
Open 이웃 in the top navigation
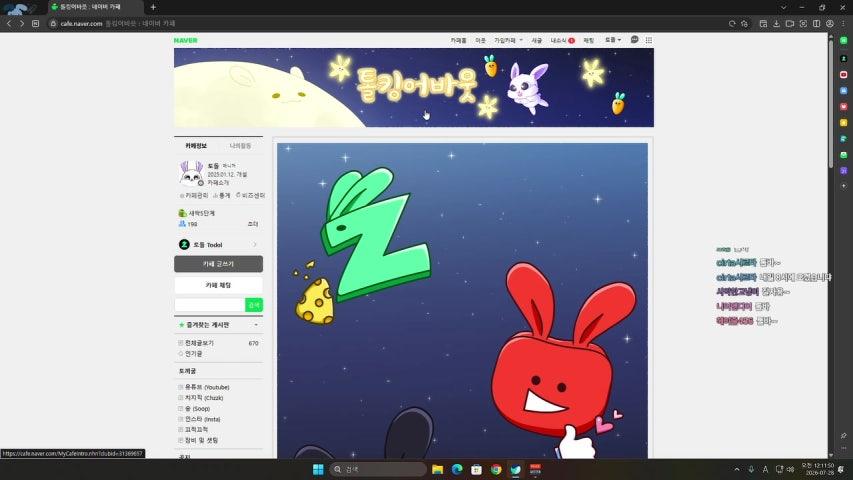point(480,40)
